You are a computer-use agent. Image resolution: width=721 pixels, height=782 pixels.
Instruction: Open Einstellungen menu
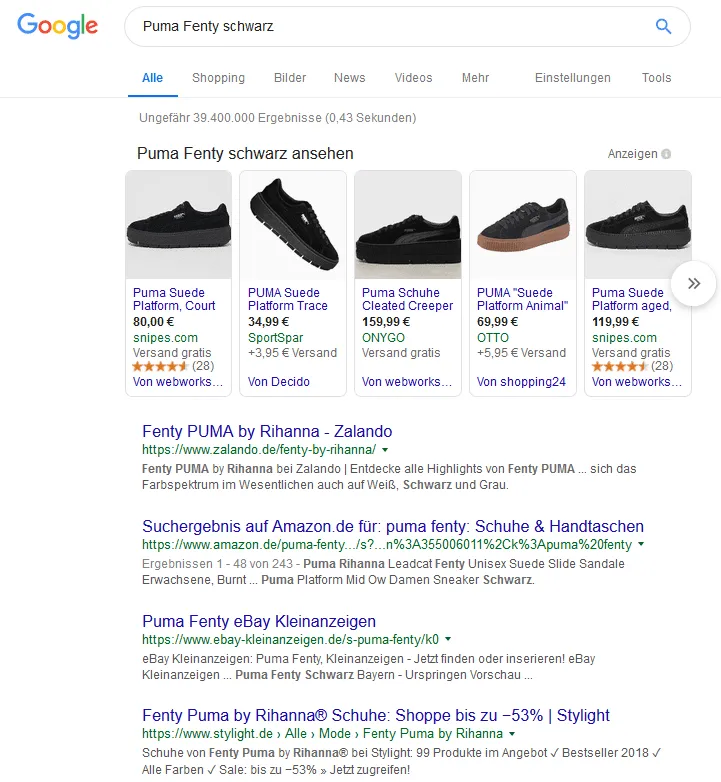click(x=572, y=78)
